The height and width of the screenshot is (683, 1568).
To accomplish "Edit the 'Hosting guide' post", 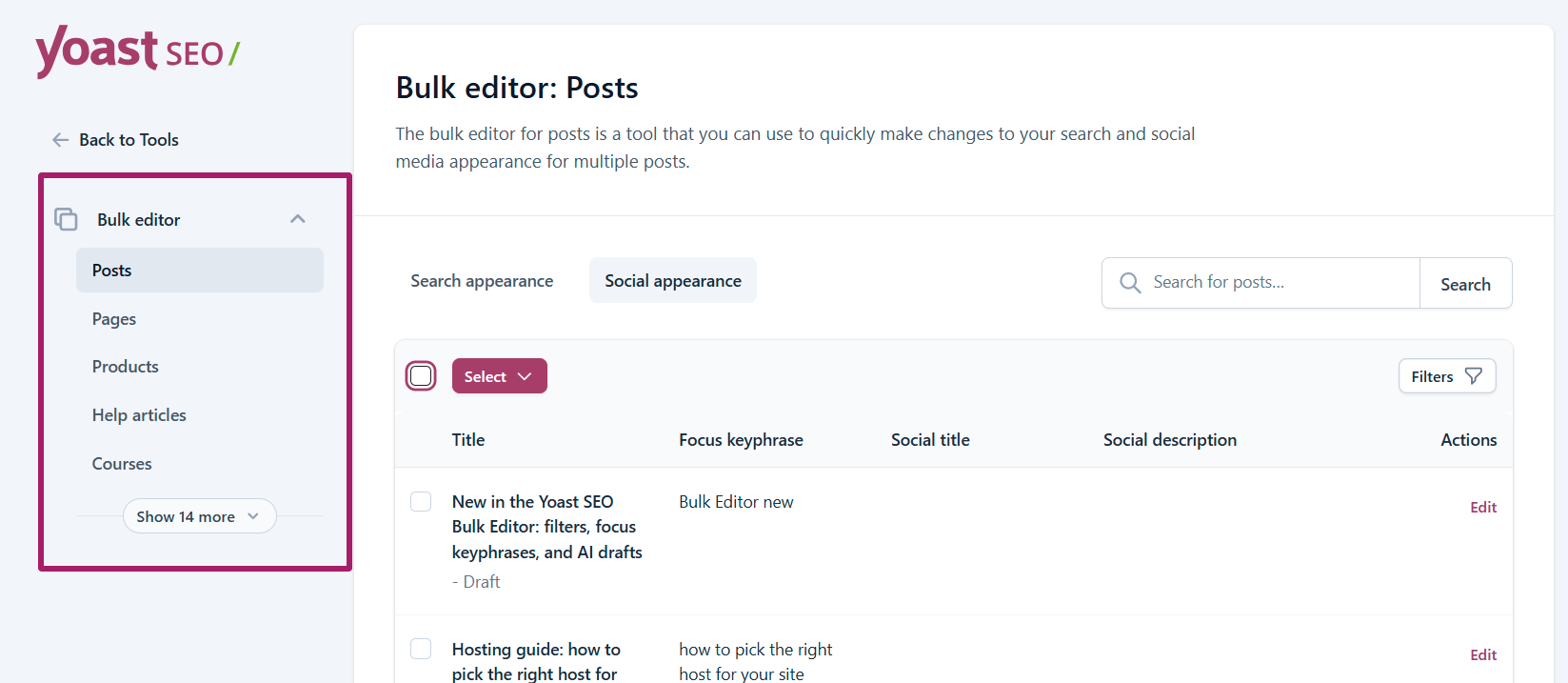I will 1483,655.
